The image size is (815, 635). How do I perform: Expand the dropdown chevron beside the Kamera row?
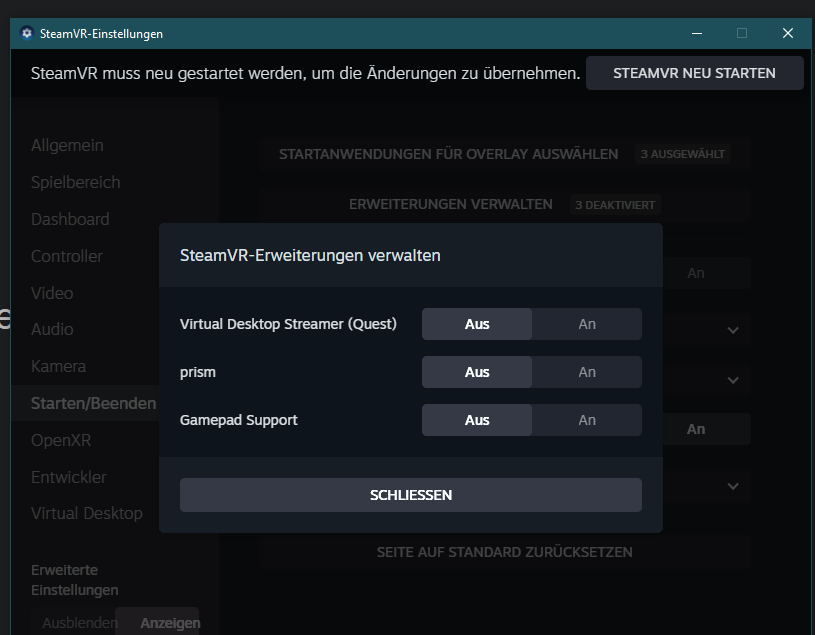tap(733, 380)
